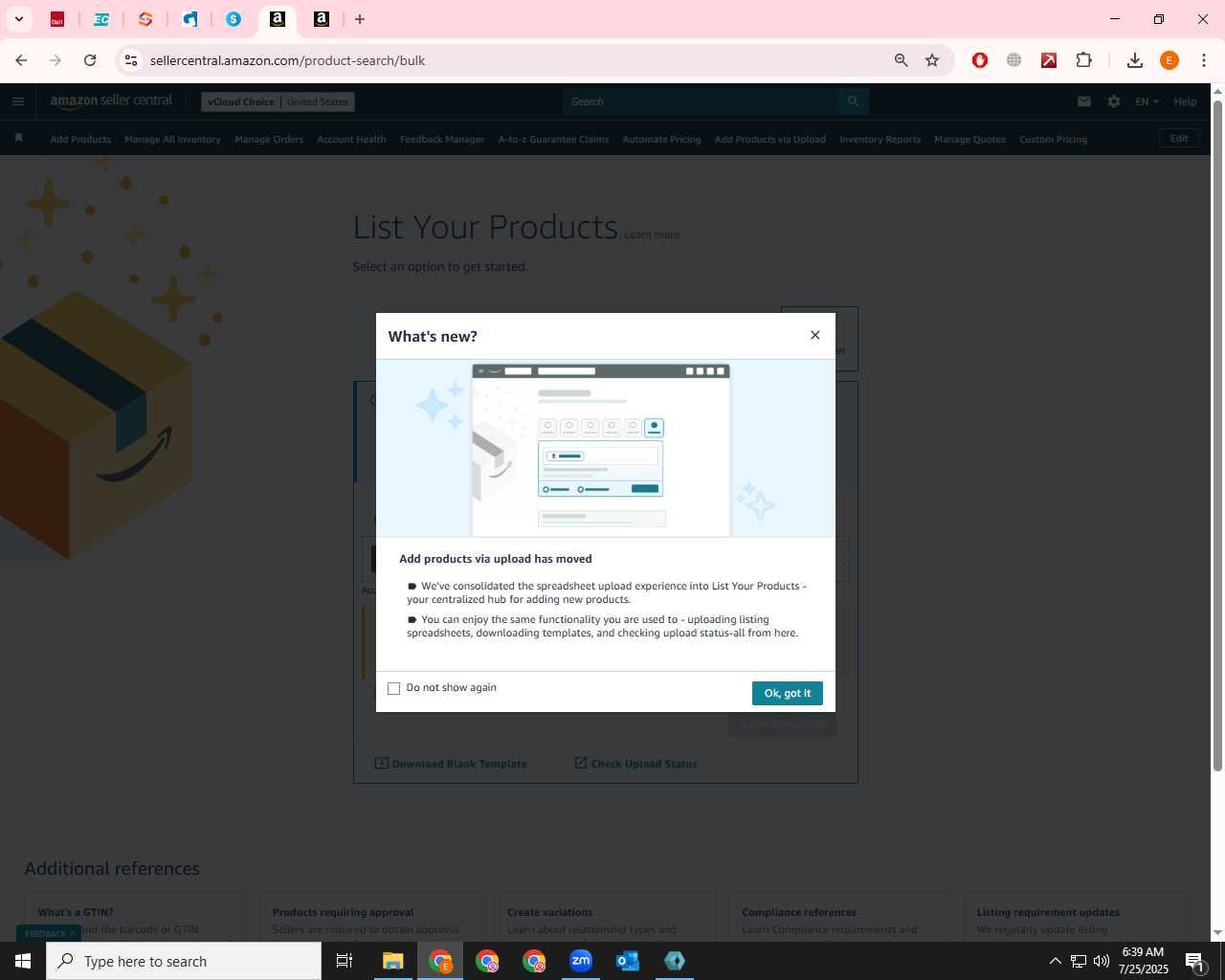The width and height of the screenshot is (1225, 980).
Task: Switch to the first red-icon browser tab
Action: click(x=57, y=19)
